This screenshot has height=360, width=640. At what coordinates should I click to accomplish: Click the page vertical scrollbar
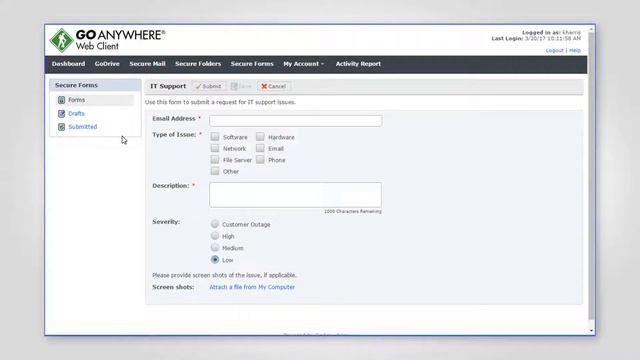tap(591, 176)
